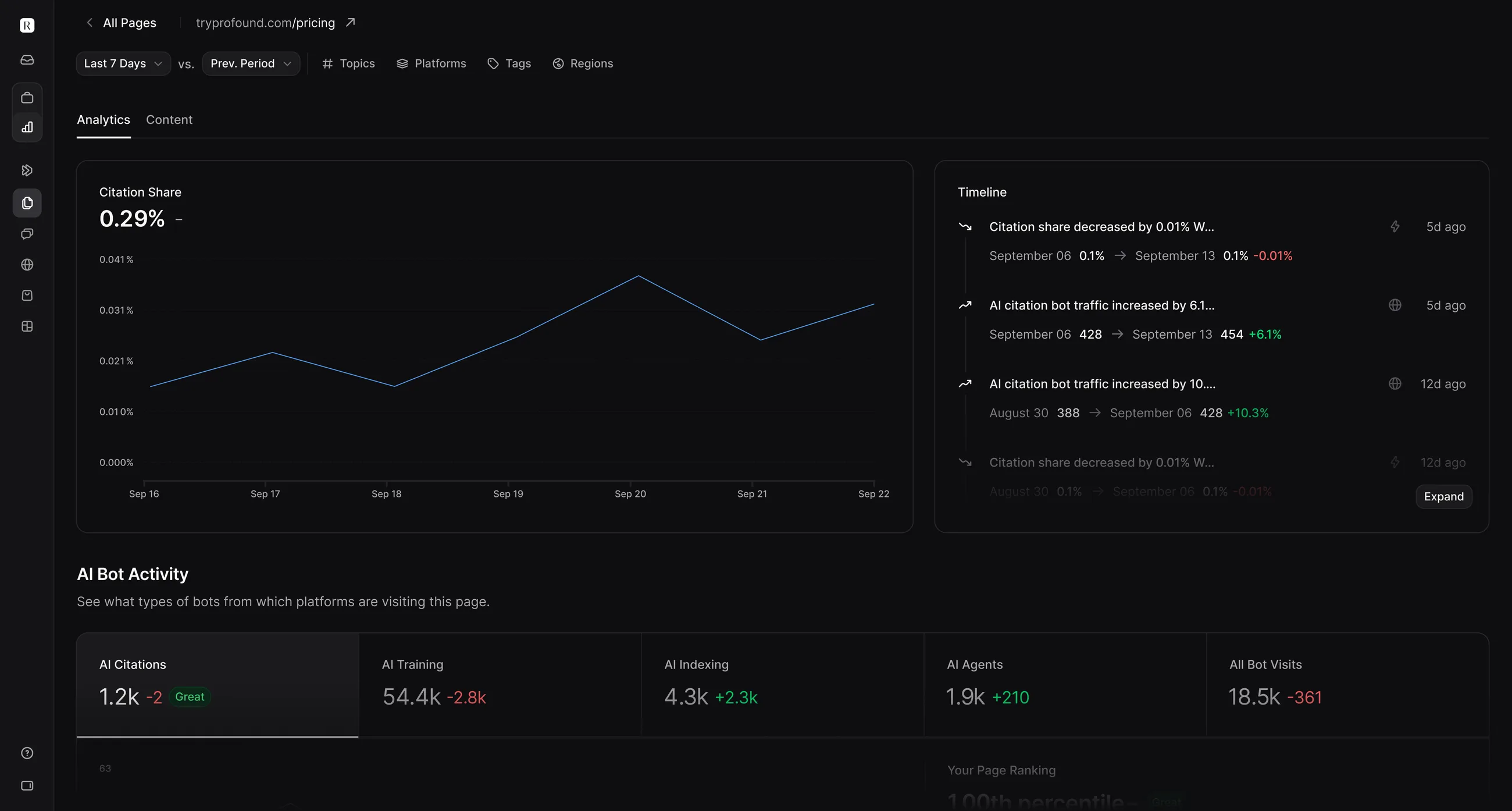Open the grid layout sidebar icon
Image resolution: width=1512 pixels, height=811 pixels.
[27, 326]
